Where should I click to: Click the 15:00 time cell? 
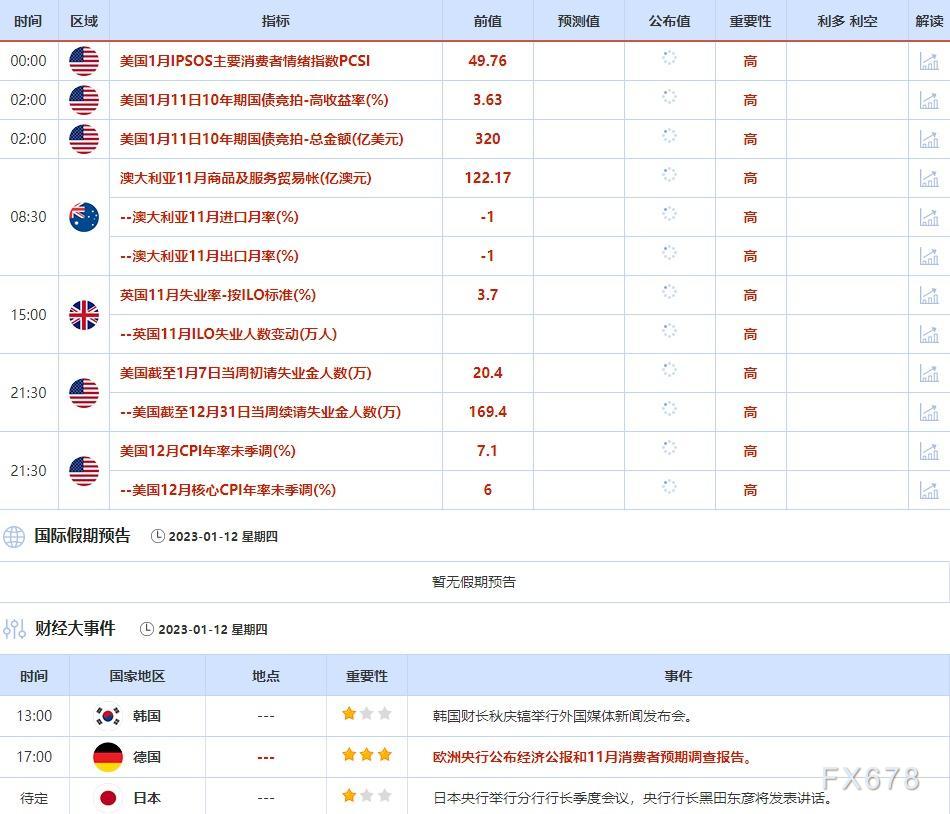(x=28, y=315)
